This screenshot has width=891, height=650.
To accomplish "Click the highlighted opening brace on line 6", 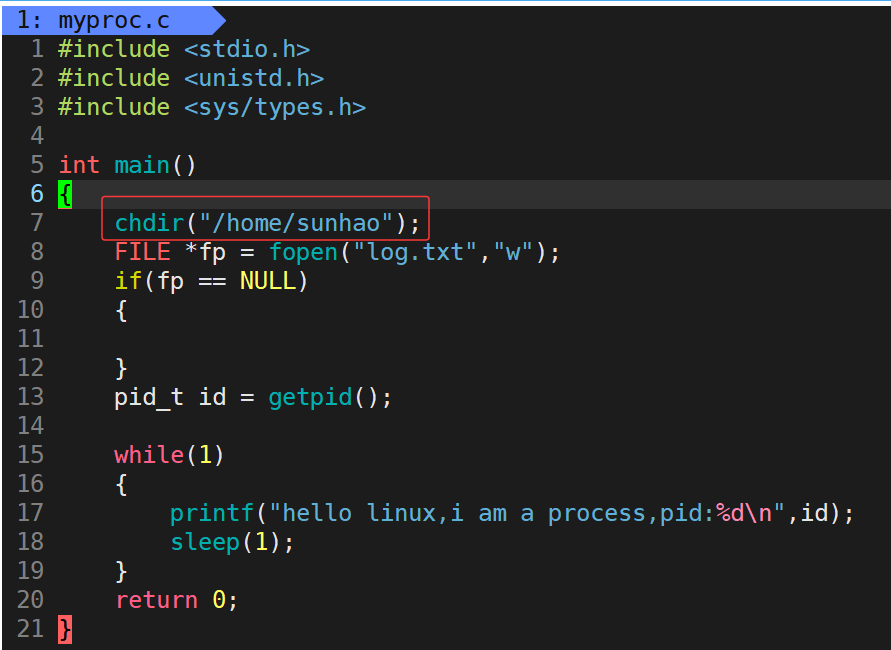I will click(x=65, y=194).
